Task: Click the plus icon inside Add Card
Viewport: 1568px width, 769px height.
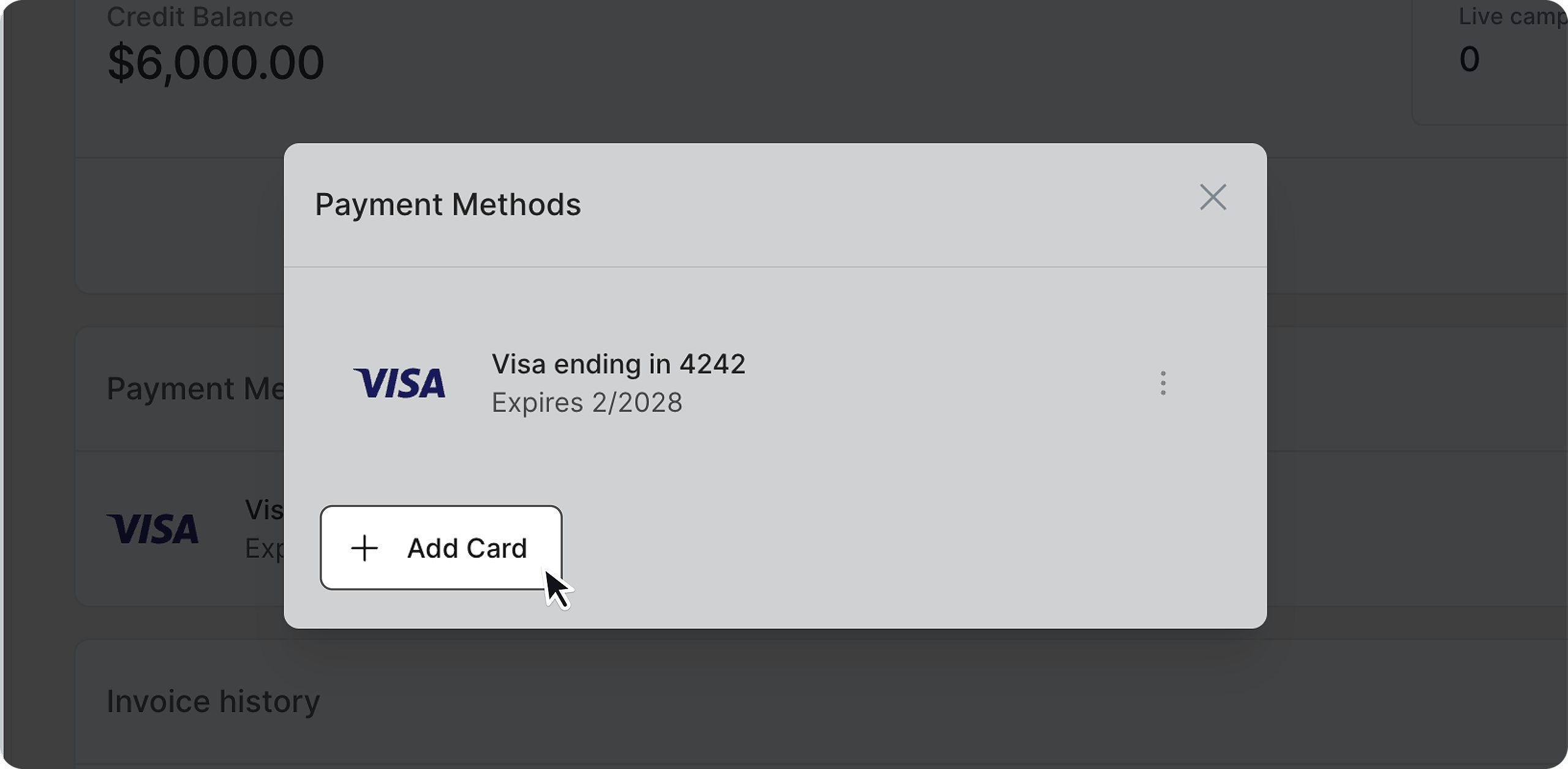Action: pos(364,548)
